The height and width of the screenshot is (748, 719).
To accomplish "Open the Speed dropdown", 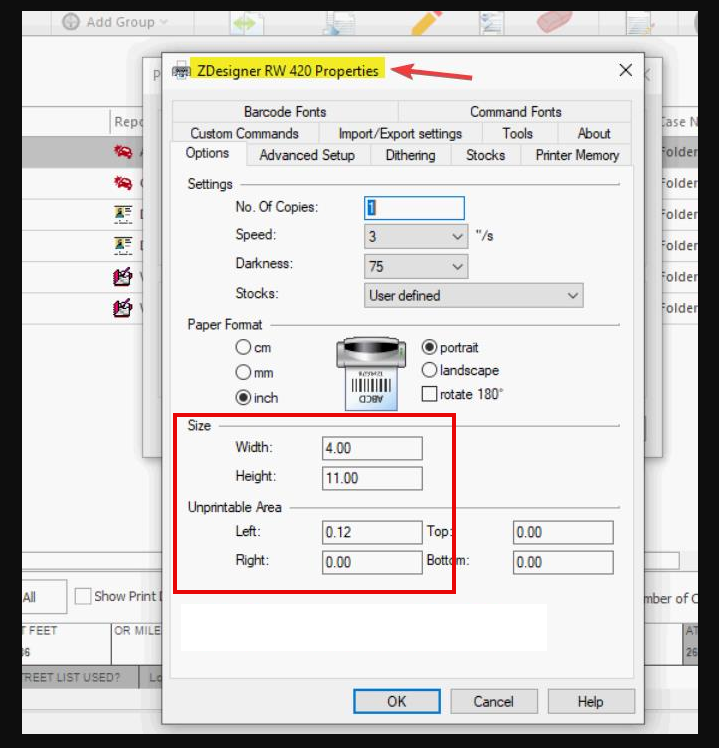I will [416, 237].
